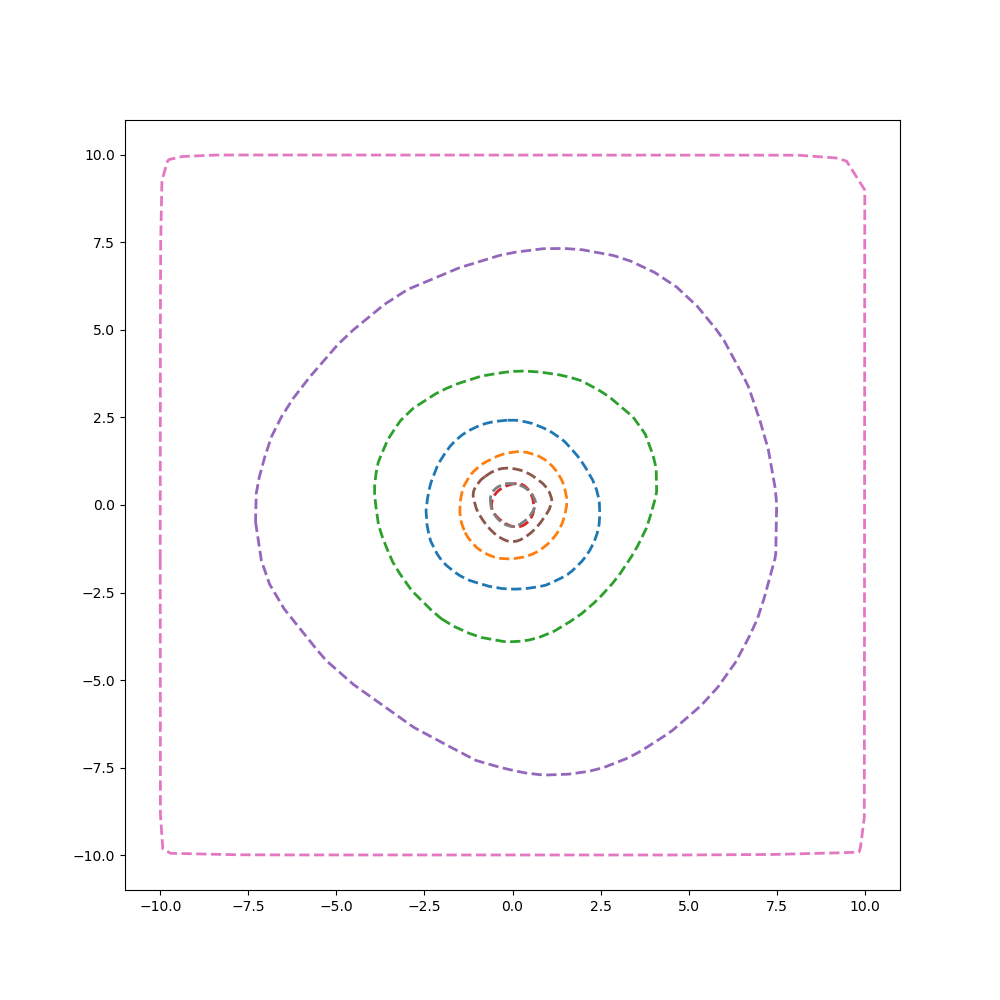Click the x-axis tick label 5.0
Image resolution: width=1000 pixels, height=1000 pixels.
(x=689, y=906)
